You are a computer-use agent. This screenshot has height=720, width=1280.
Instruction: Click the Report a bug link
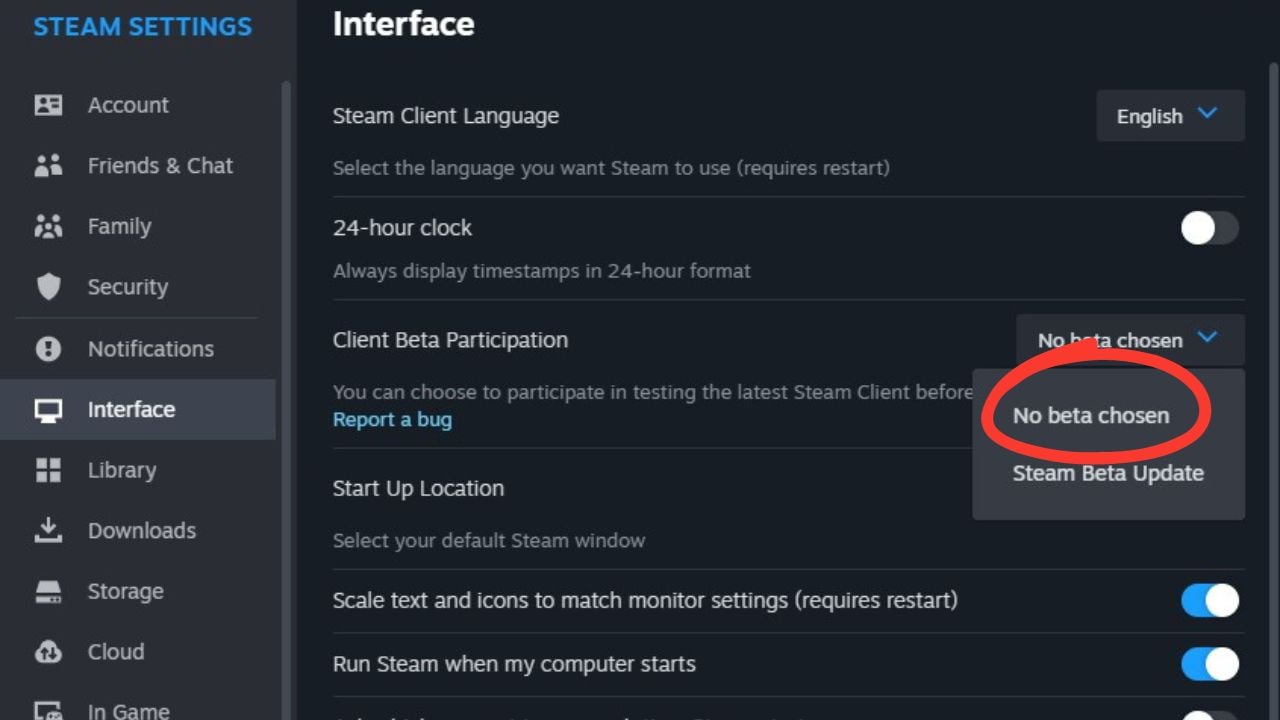pos(392,419)
